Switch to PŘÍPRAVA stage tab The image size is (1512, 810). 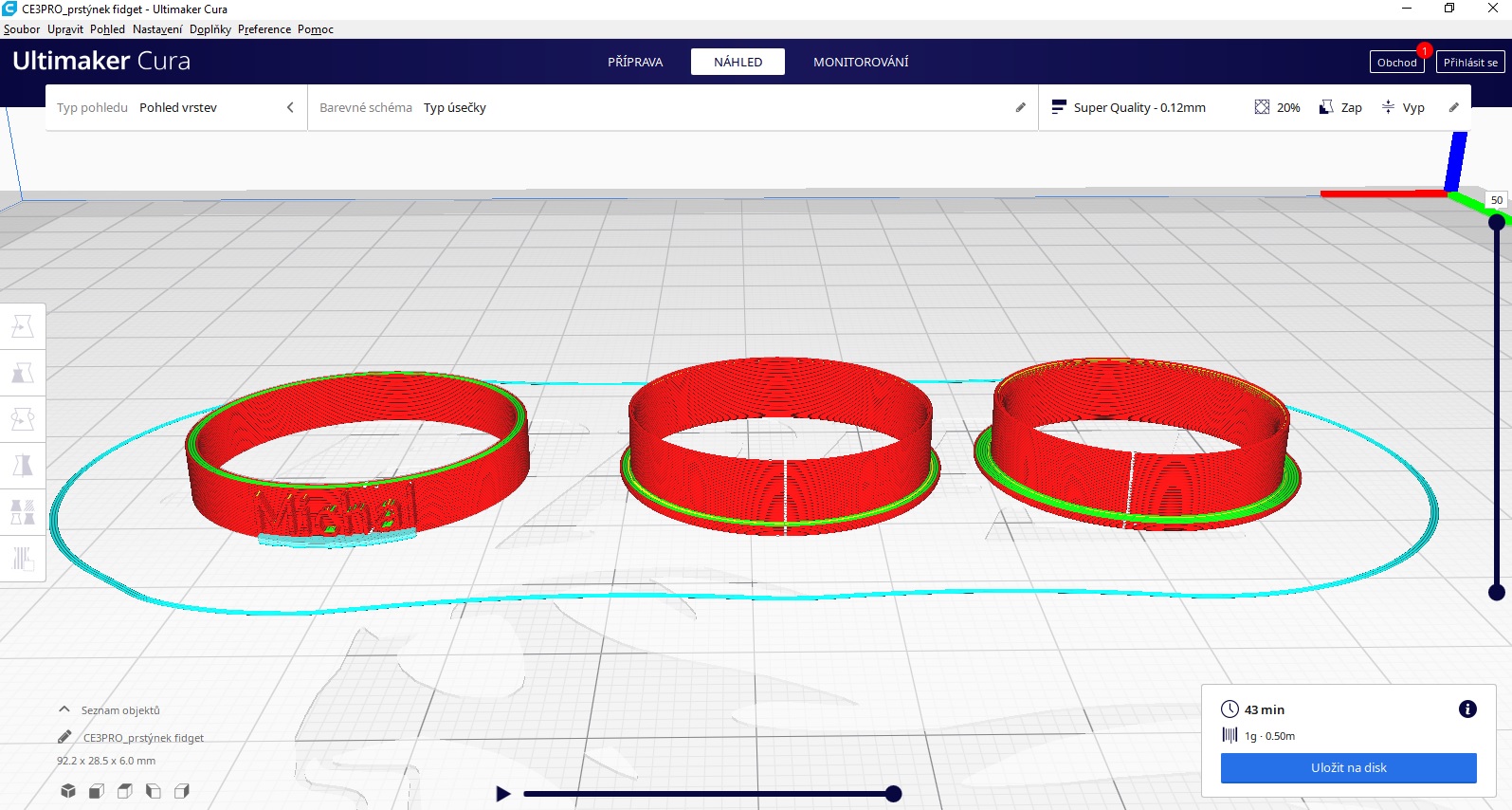point(635,62)
